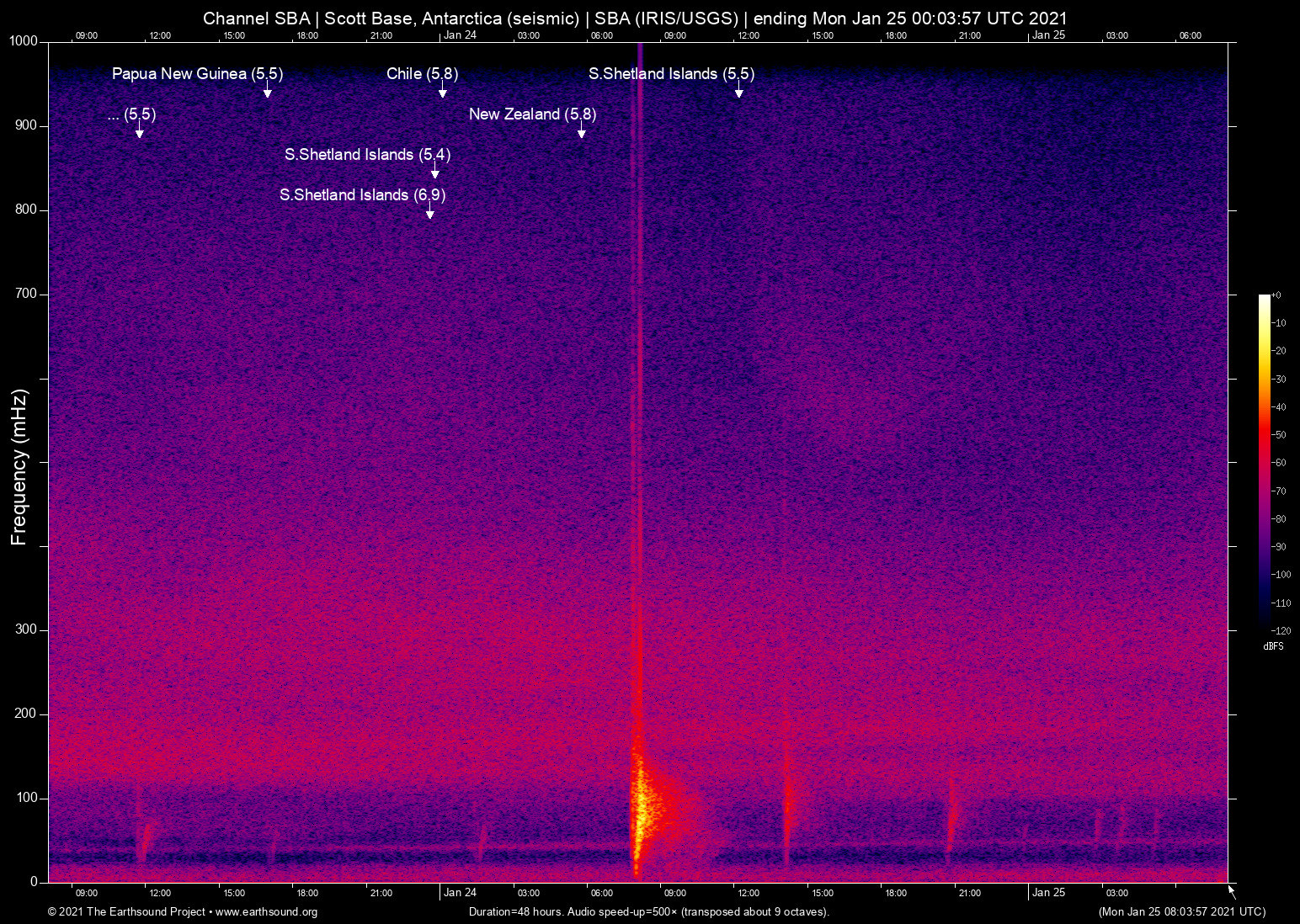Click the arrow marker under Papua New Guinea (5.5)
The width and height of the screenshot is (1300, 924).
[x=267, y=92]
